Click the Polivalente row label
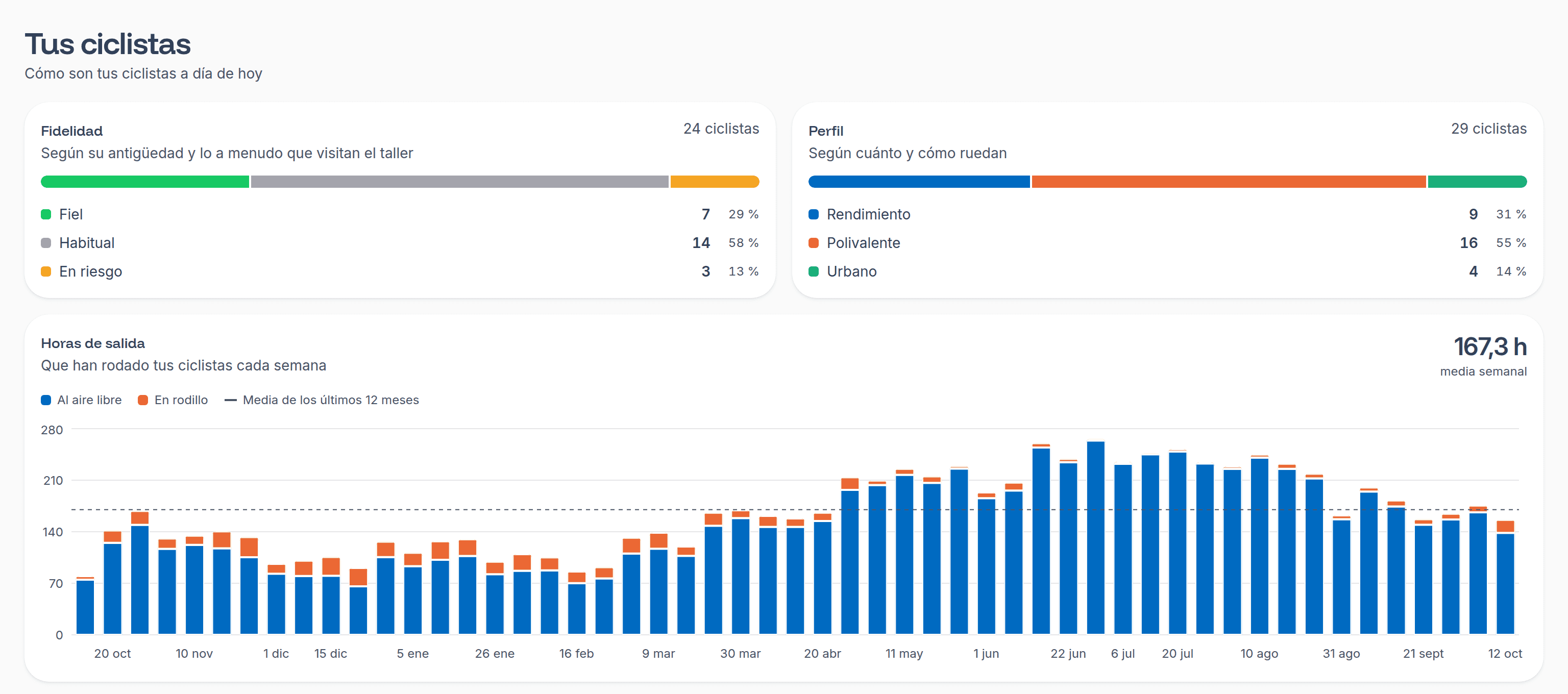This screenshot has width=1568, height=694. (x=863, y=243)
